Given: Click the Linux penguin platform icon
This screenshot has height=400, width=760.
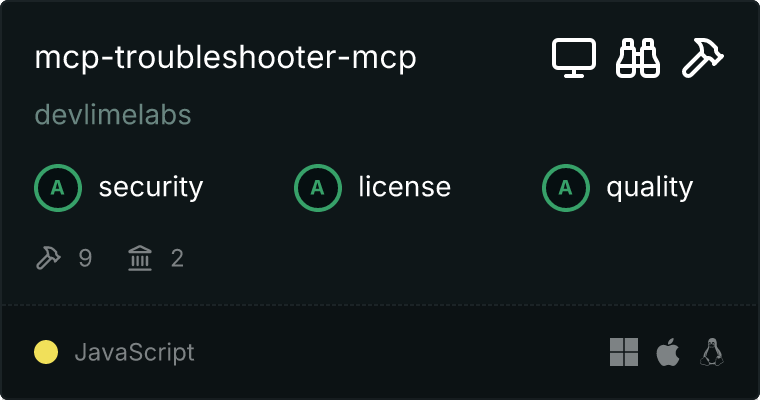Looking at the screenshot, I should click(712, 352).
